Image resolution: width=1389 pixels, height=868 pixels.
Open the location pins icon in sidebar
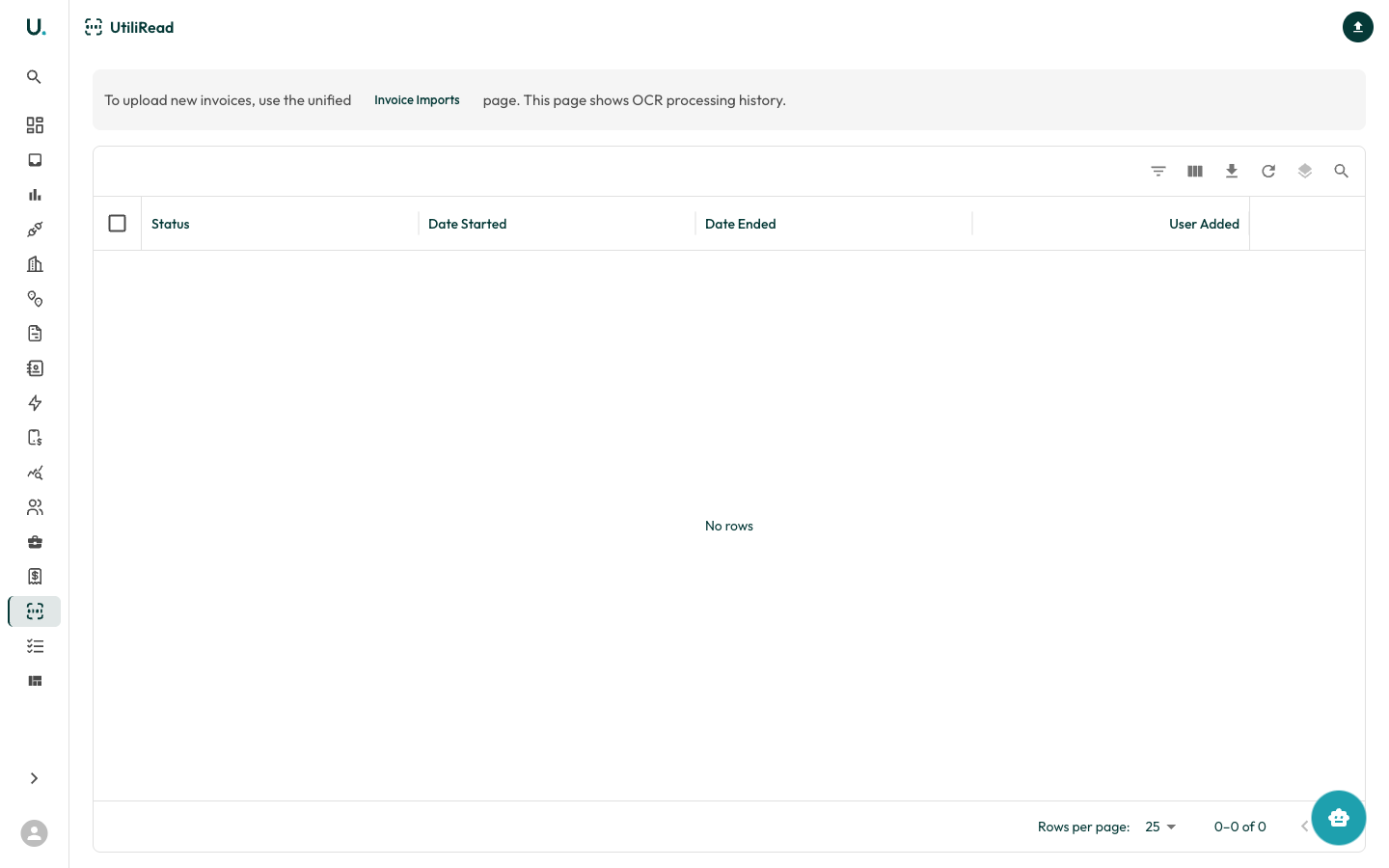pos(35,299)
